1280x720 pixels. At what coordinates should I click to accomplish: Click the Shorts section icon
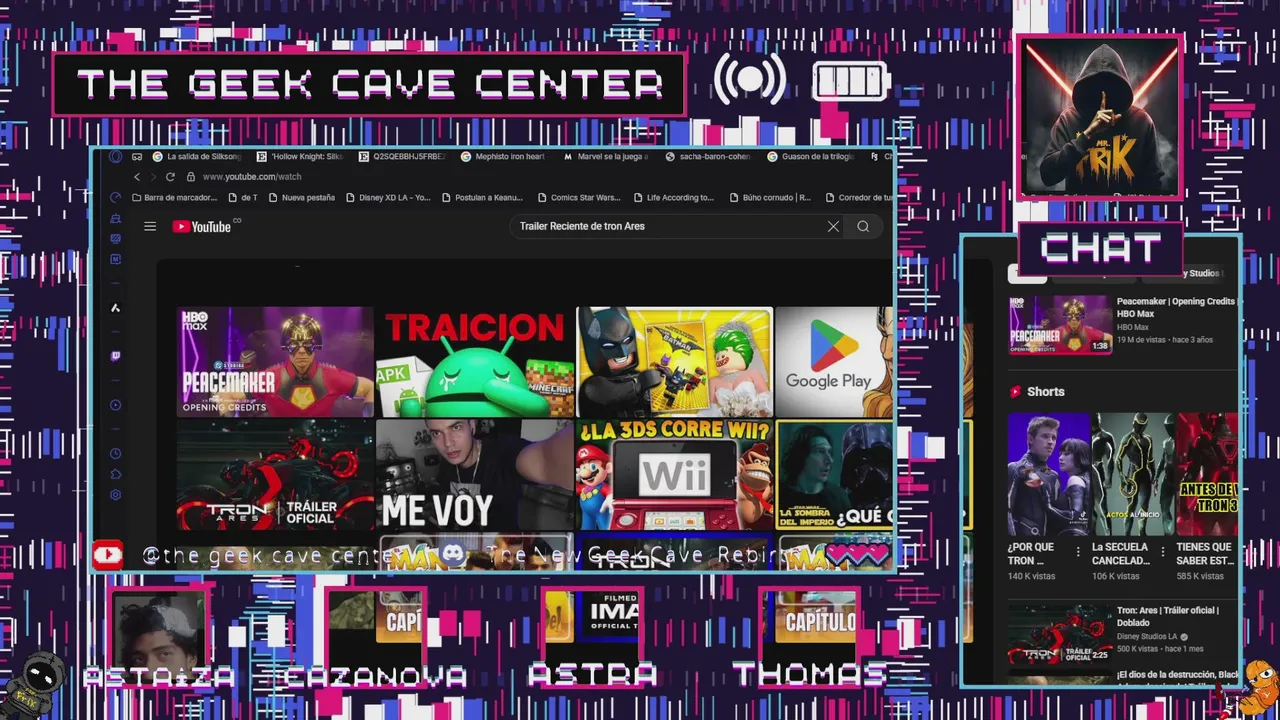pyautogui.click(x=1016, y=392)
